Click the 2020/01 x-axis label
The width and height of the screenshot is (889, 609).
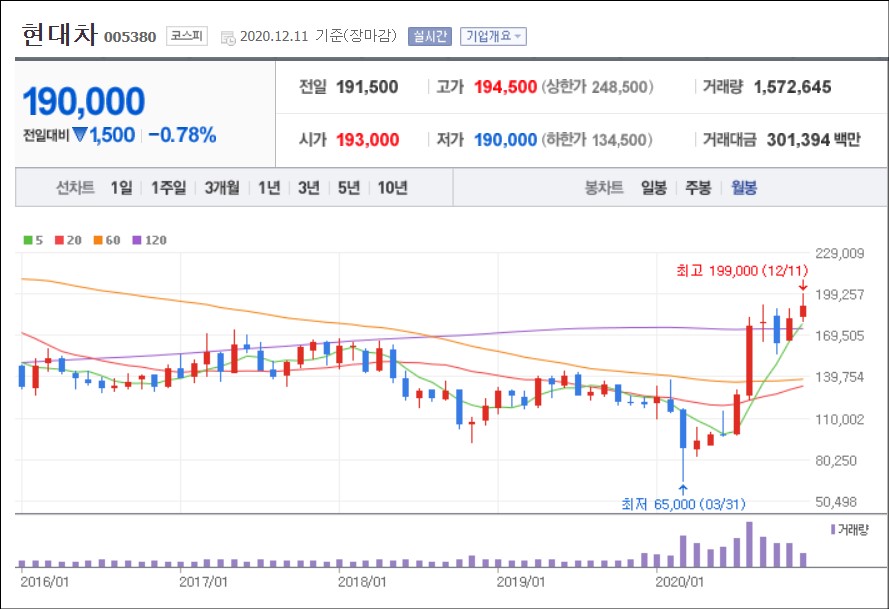tap(679, 582)
